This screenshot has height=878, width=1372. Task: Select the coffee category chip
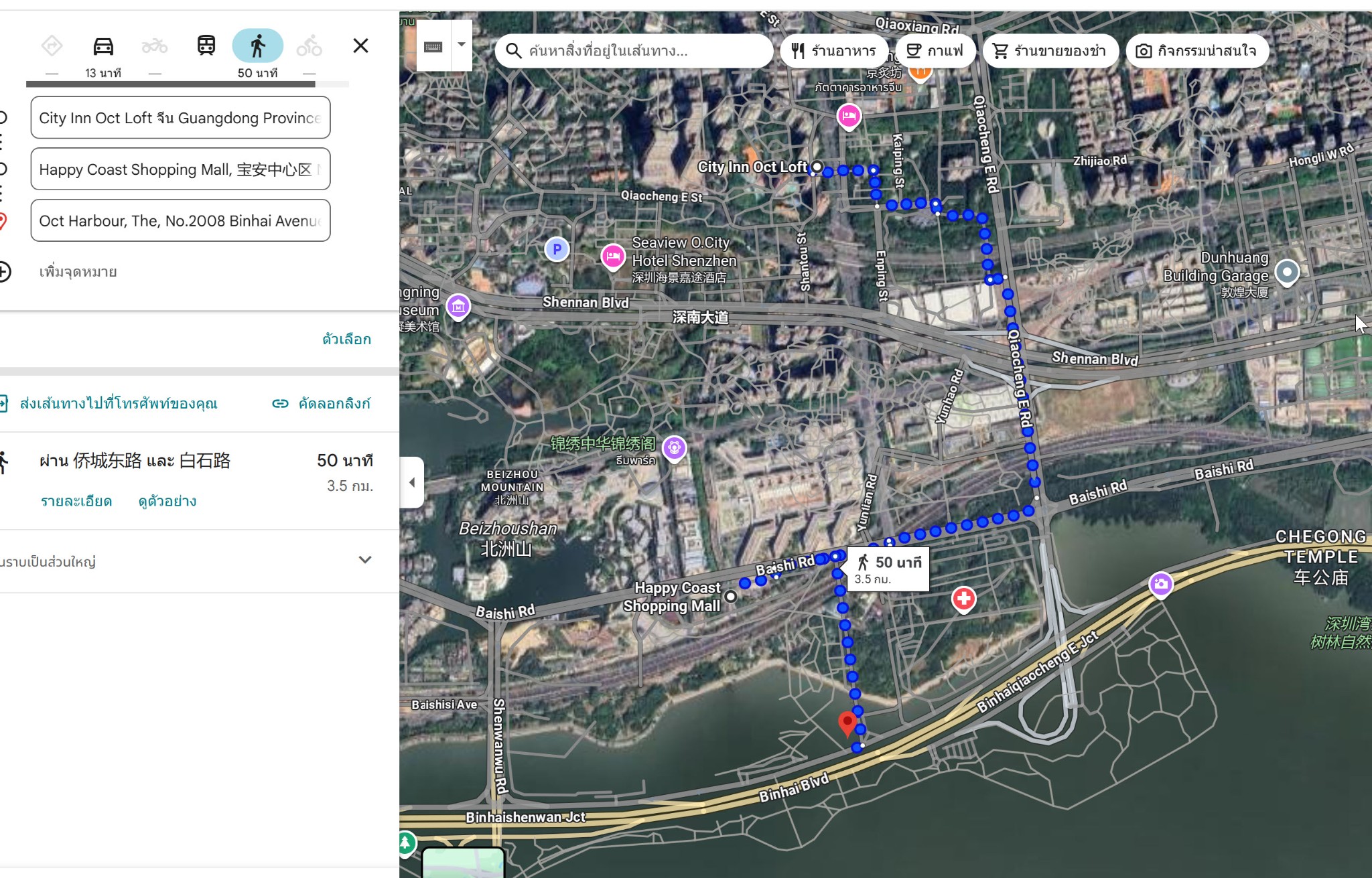pyautogui.click(x=936, y=51)
